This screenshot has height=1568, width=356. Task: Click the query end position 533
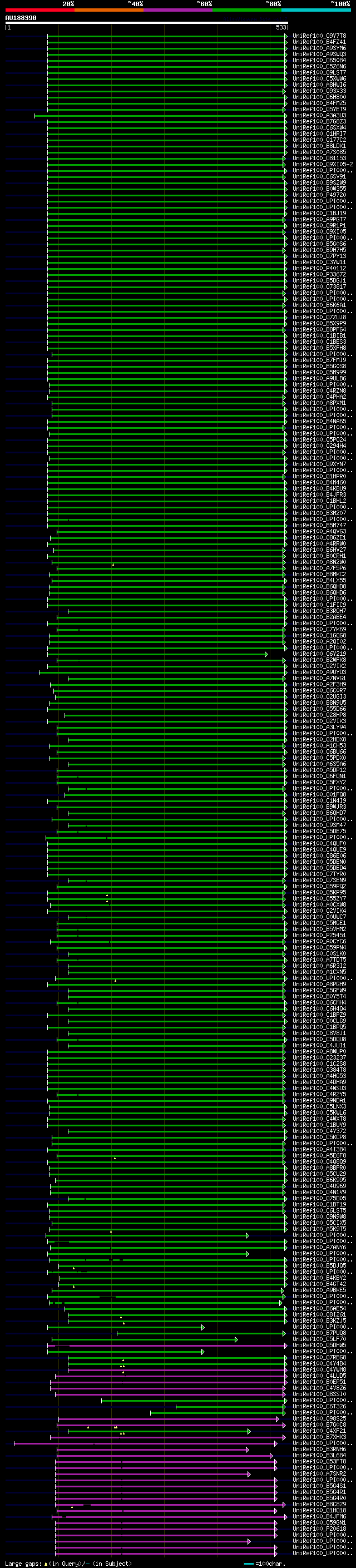tap(280, 27)
